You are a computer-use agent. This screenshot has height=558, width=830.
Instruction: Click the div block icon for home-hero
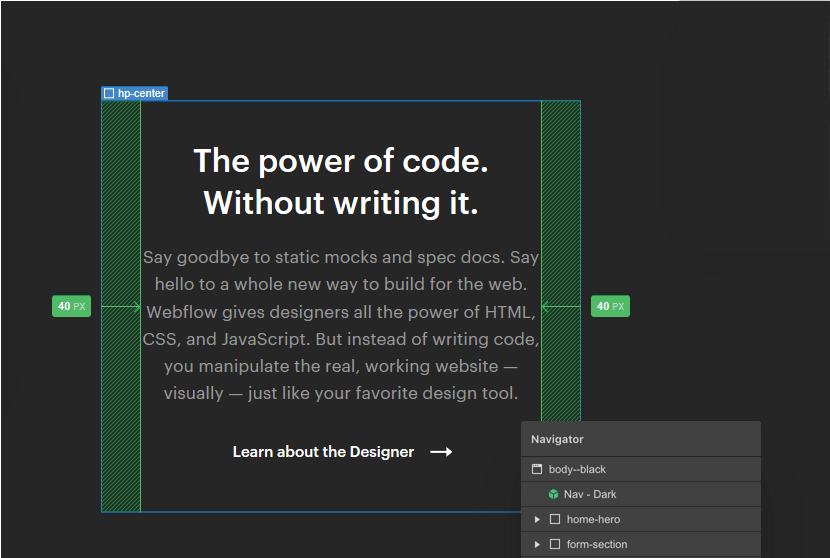555,519
